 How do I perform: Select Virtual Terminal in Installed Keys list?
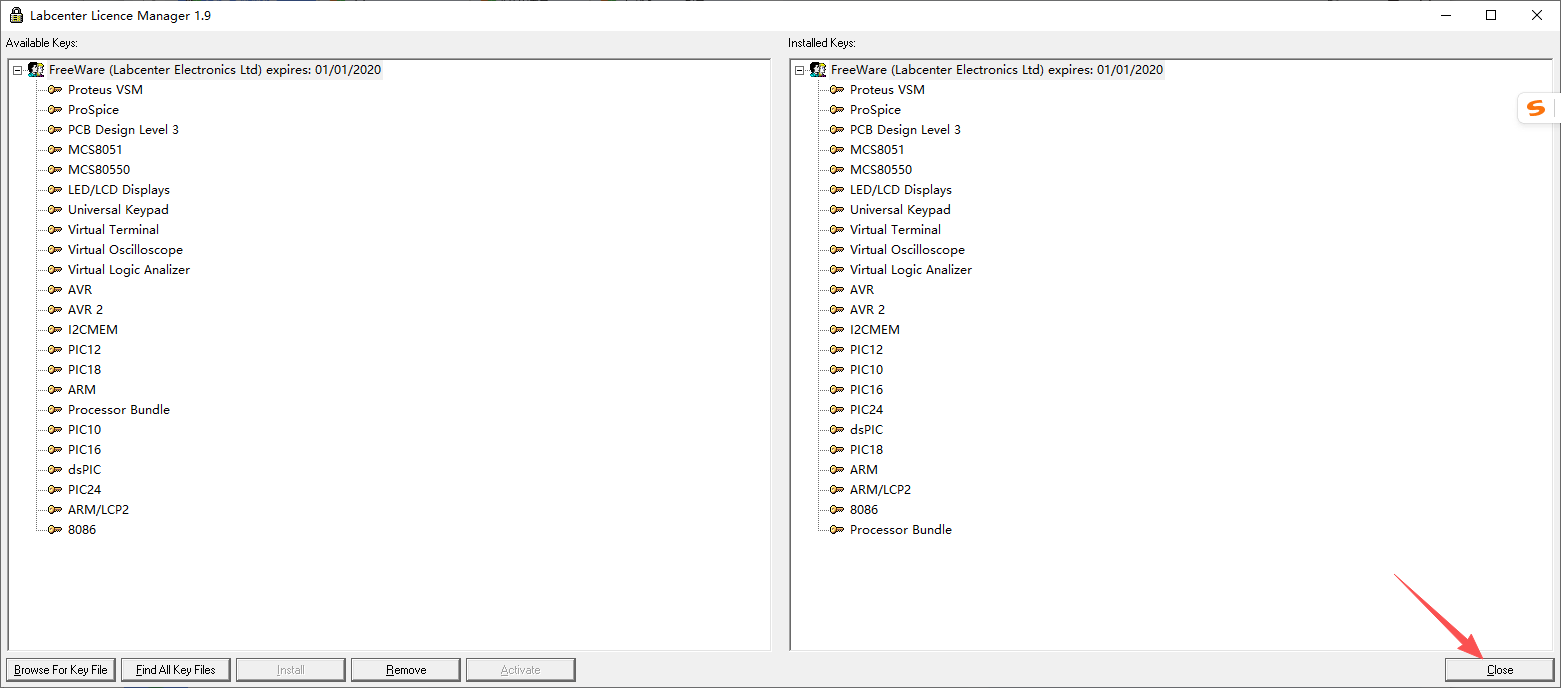895,230
